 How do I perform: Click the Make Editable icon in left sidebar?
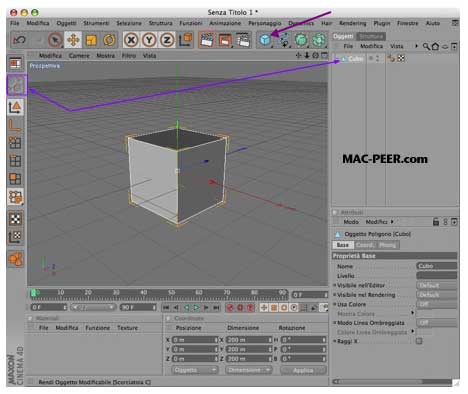16,85
